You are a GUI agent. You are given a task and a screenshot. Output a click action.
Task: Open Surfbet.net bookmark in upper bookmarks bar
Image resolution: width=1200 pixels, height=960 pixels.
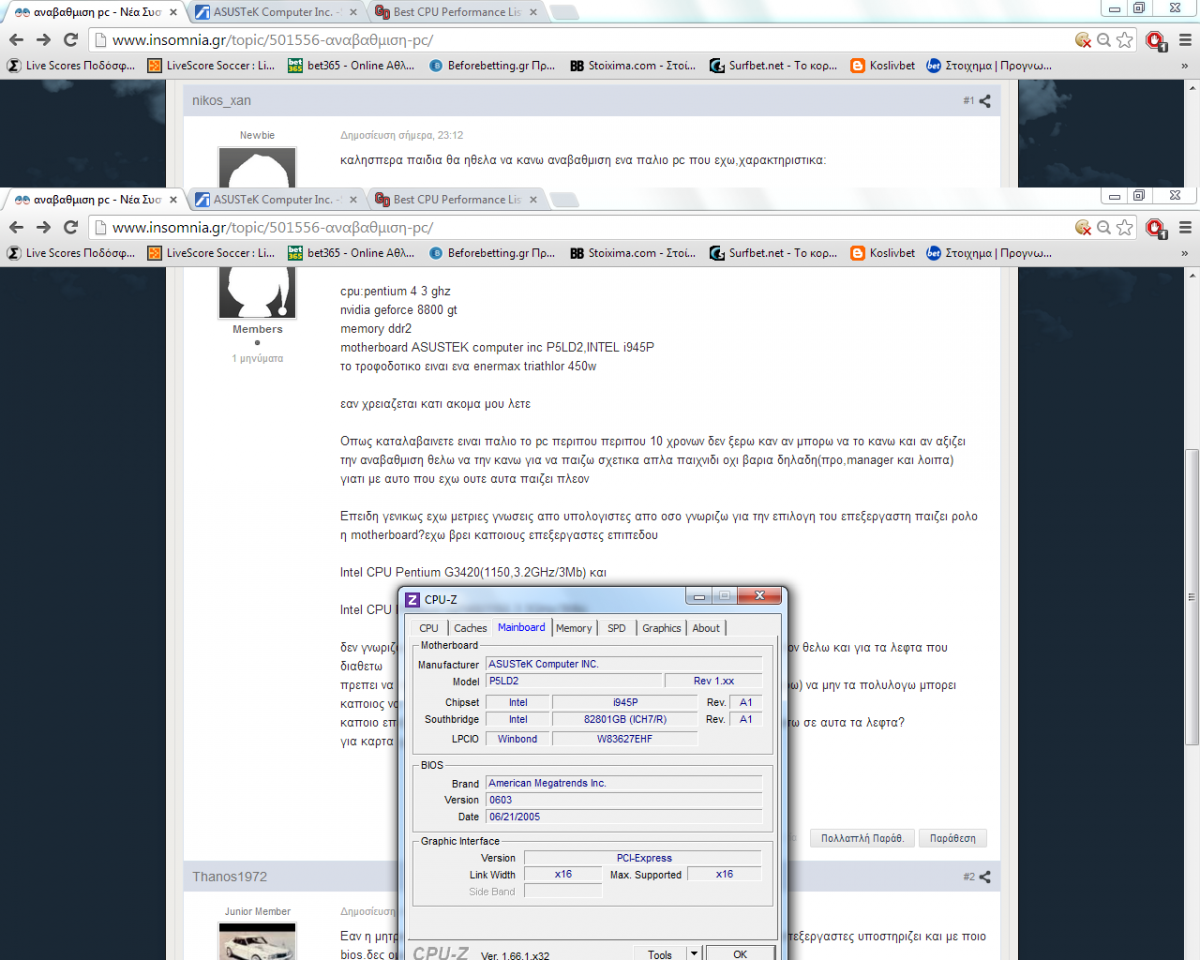[x=772, y=65]
